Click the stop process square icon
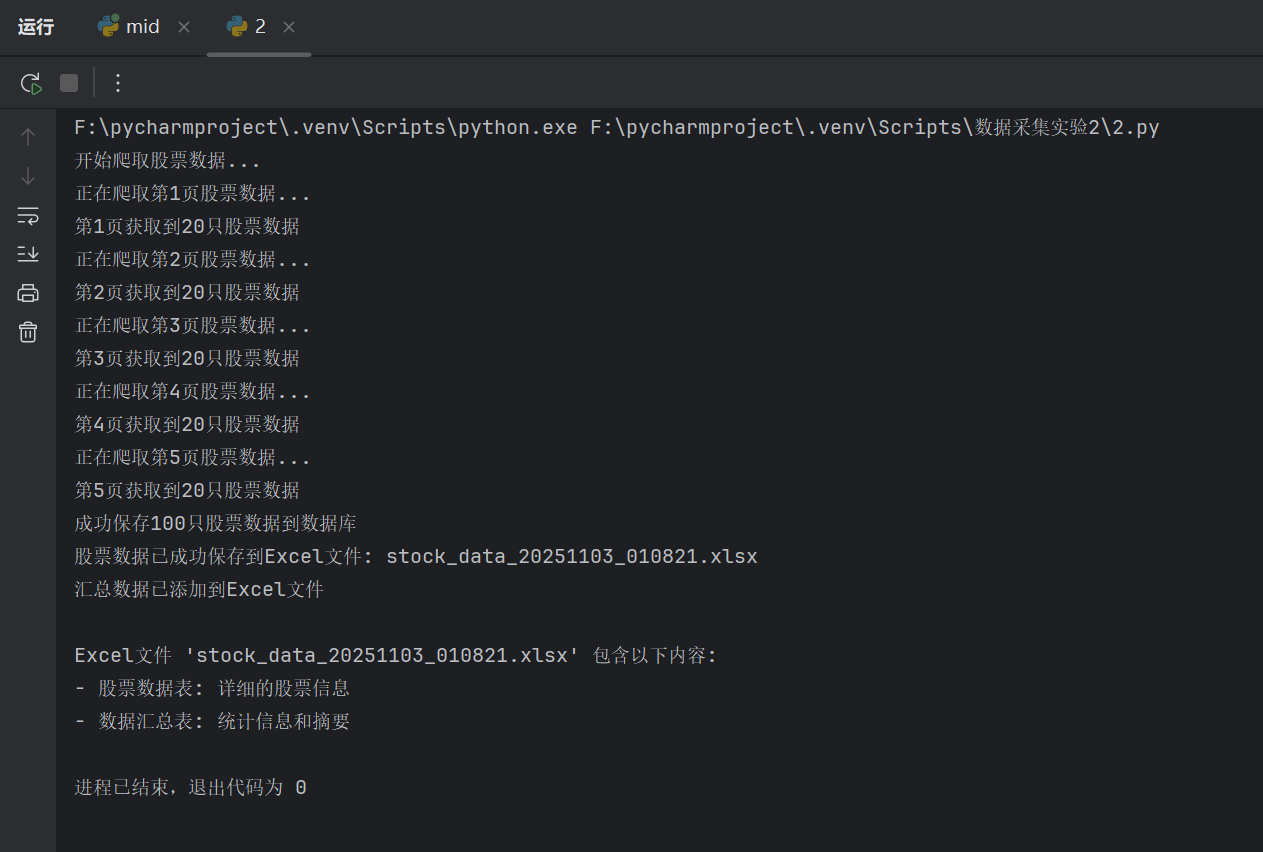The width and height of the screenshot is (1263, 852). tap(69, 83)
